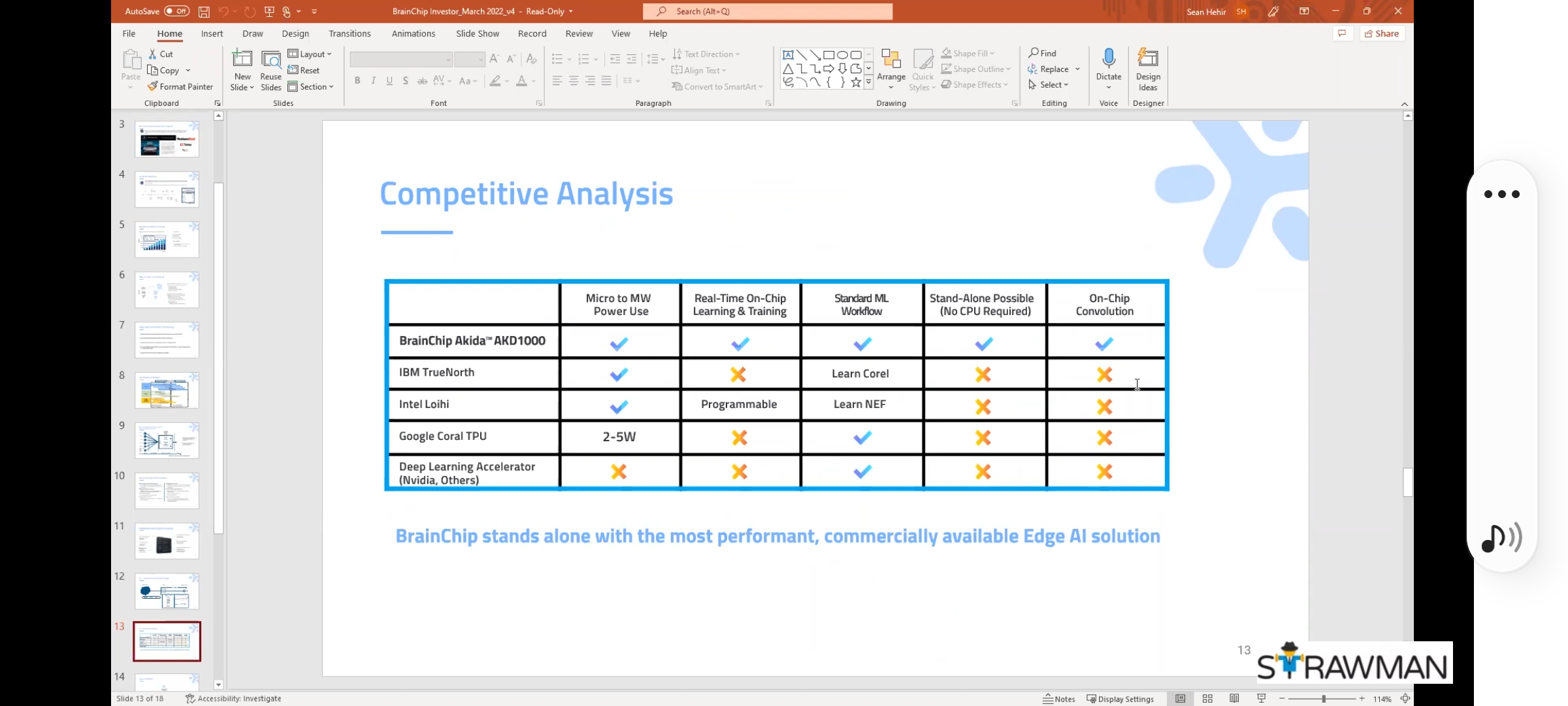Click Convert to SmartArt

[717, 86]
